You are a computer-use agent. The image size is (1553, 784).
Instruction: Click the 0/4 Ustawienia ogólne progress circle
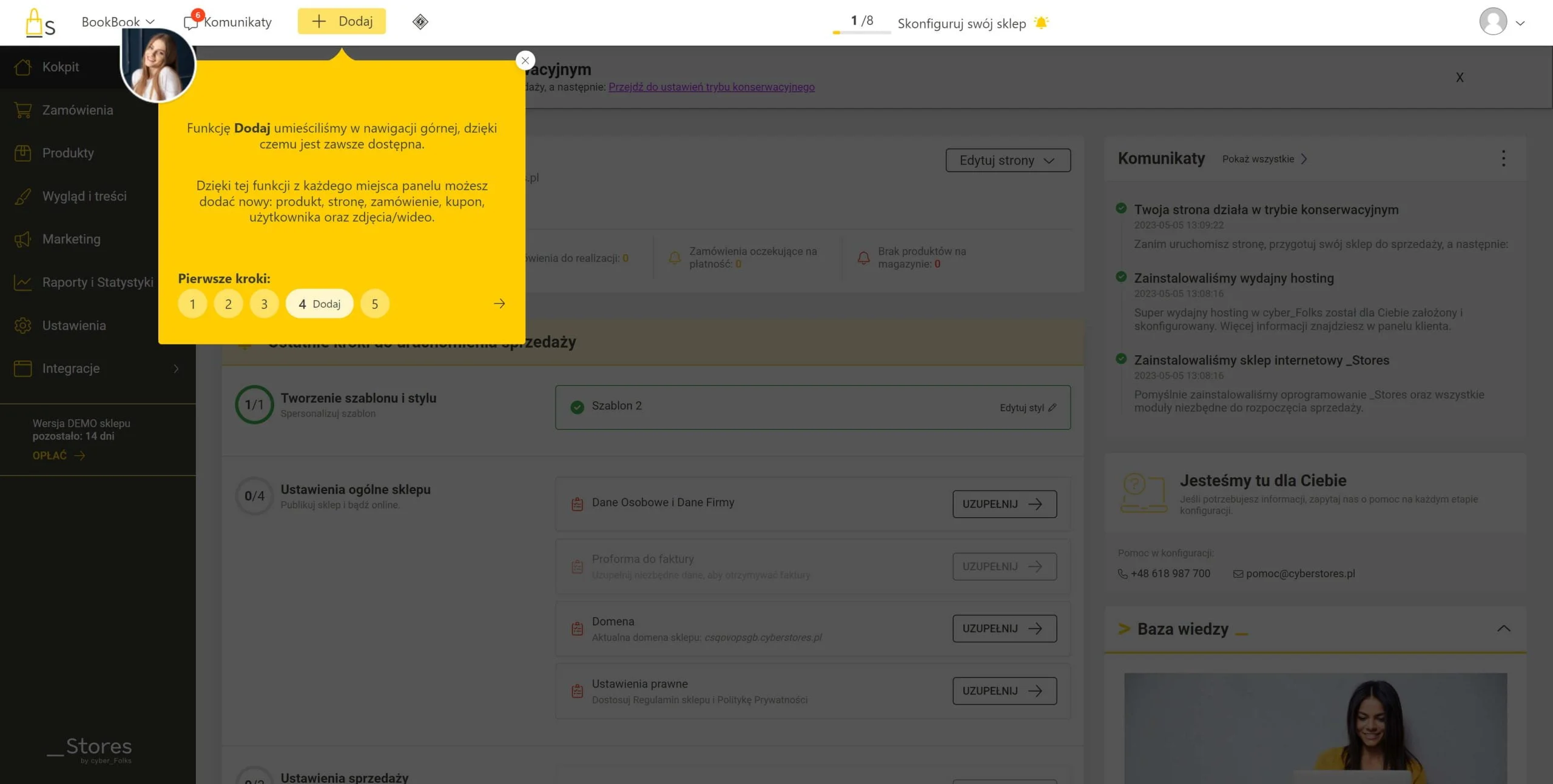point(254,496)
